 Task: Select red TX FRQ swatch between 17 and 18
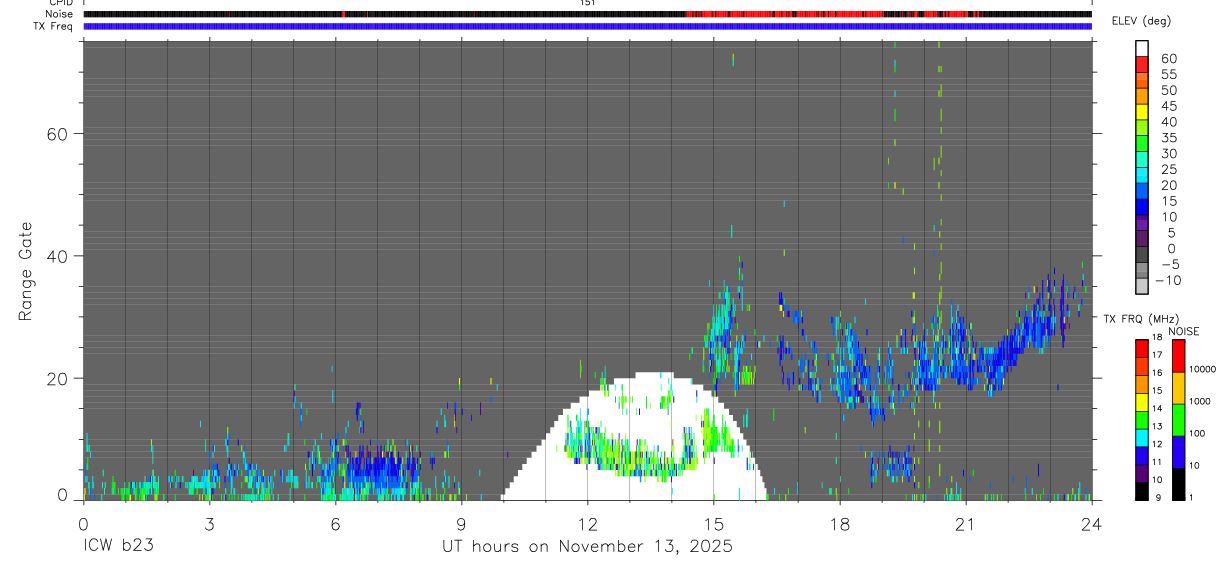pos(1141,348)
